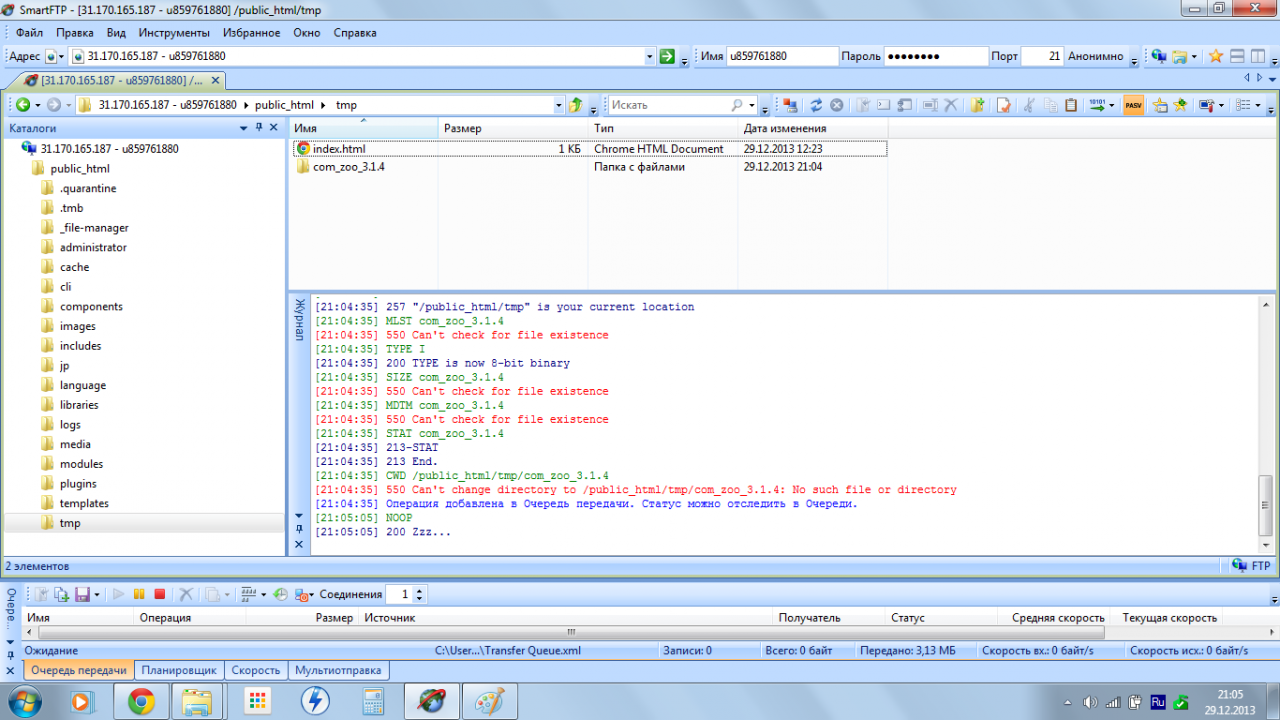Click the green back navigation arrow
The width and height of the screenshot is (1280, 720).
click(x=21, y=105)
